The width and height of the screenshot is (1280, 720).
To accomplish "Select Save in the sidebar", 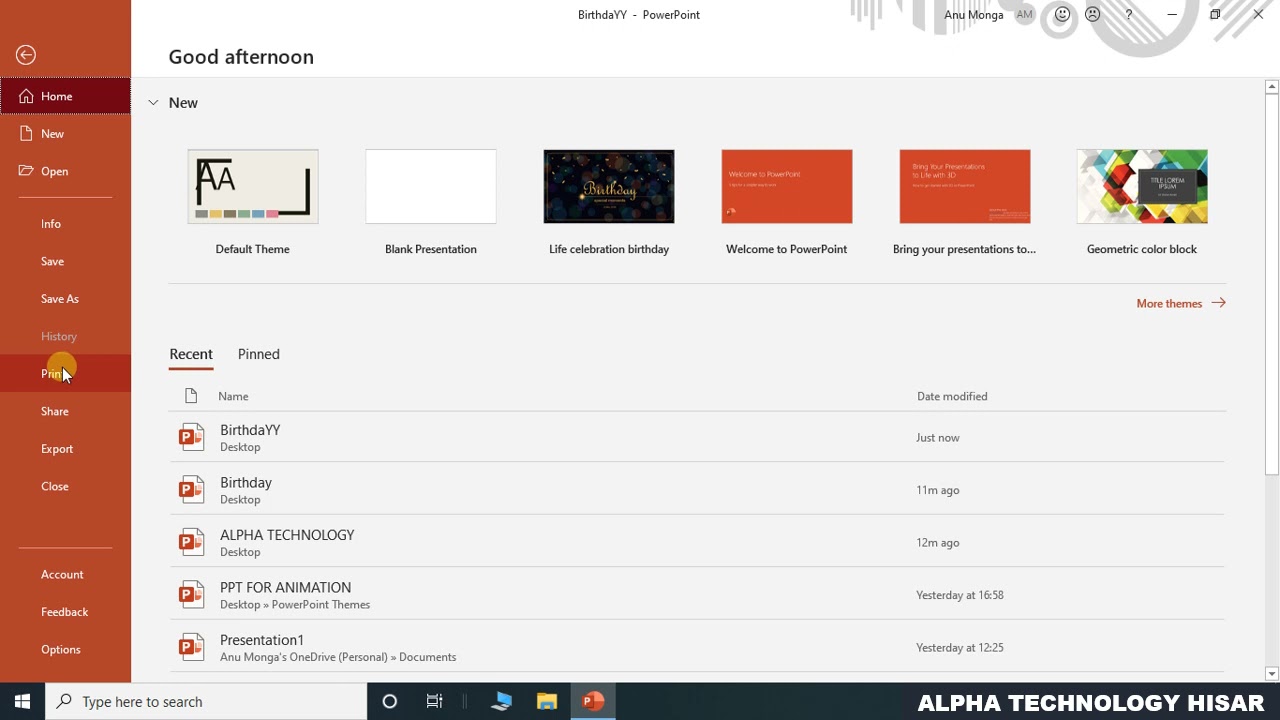I will [65, 261].
